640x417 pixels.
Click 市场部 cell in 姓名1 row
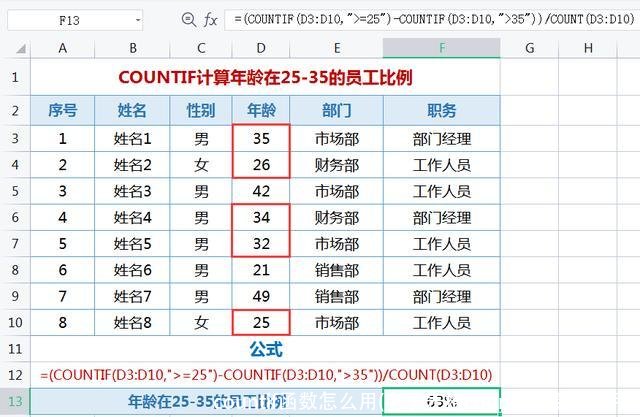[337, 139]
